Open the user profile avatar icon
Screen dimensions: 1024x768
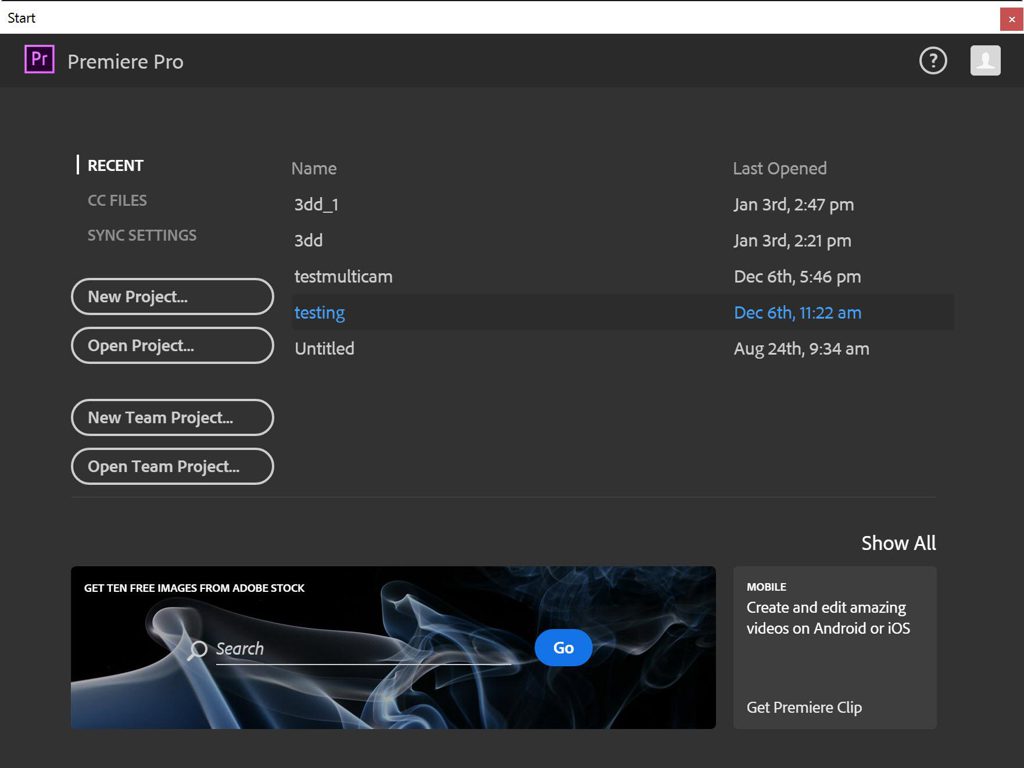click(985, 61)
